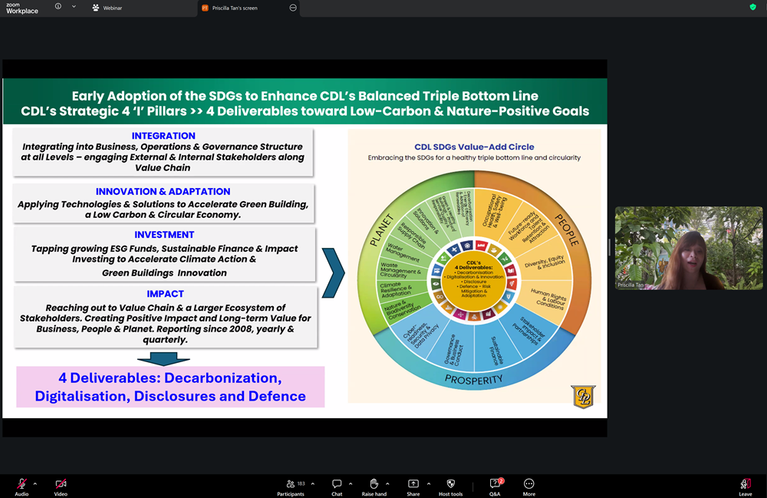The width and height of the screenshot is (767, 498).
Task: Click the 'Responsible Supply Chain' segment
Action: tap(413, 235)
